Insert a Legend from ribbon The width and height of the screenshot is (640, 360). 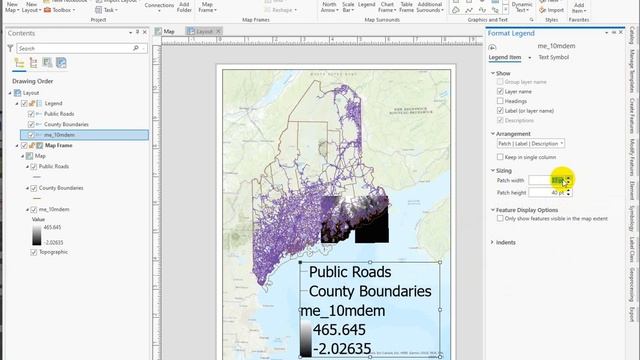pos(366,5)
